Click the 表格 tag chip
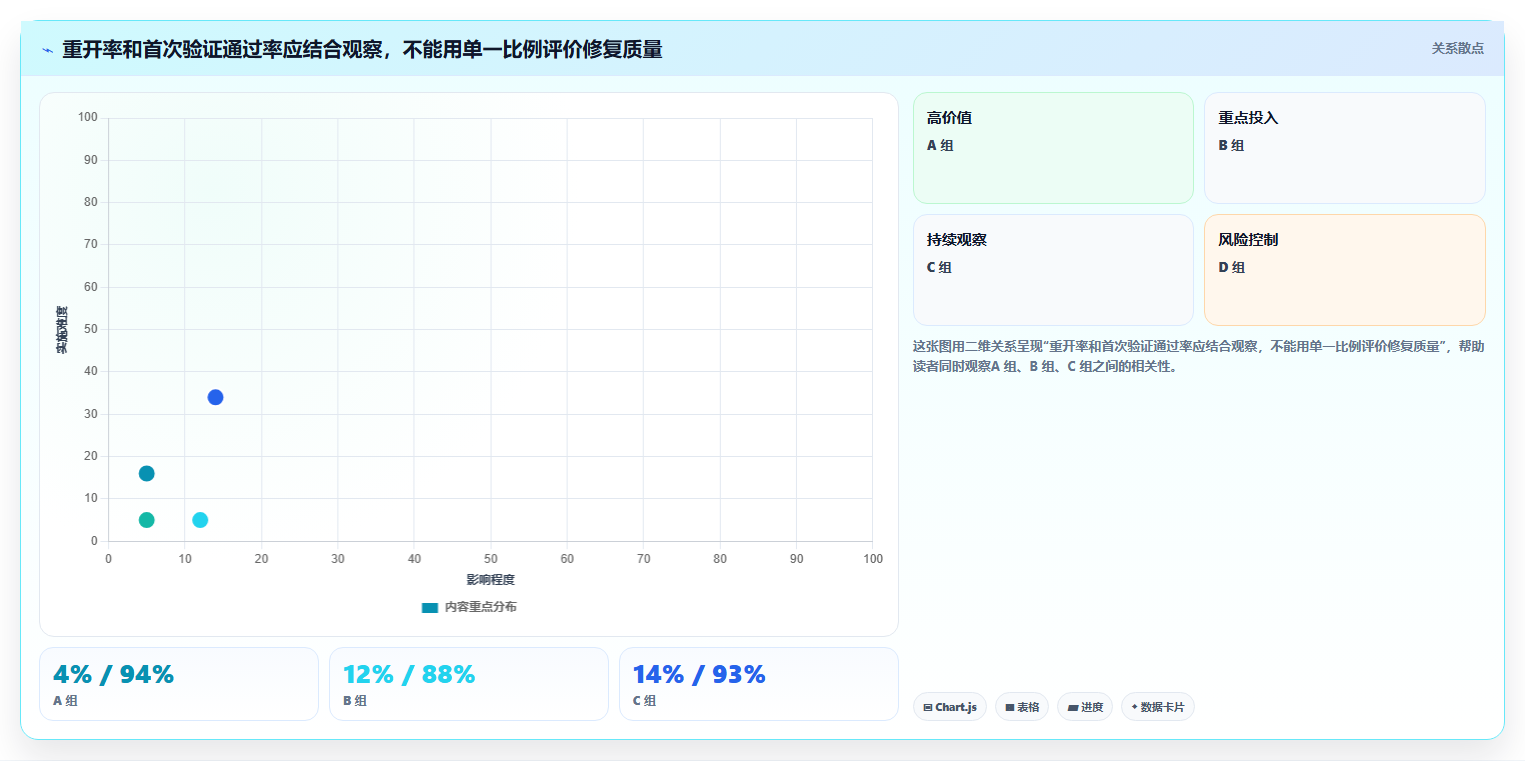This screenshot has height=761, width=1525. click(x=1022, y=707)
